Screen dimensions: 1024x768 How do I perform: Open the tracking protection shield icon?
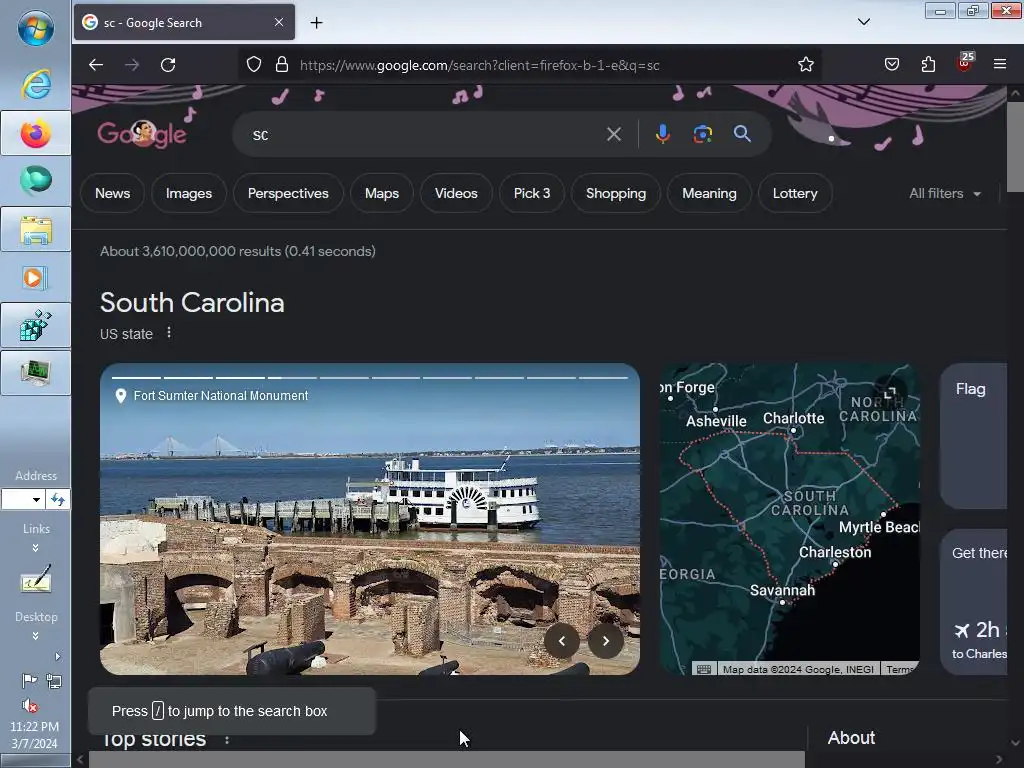[254, 65]
